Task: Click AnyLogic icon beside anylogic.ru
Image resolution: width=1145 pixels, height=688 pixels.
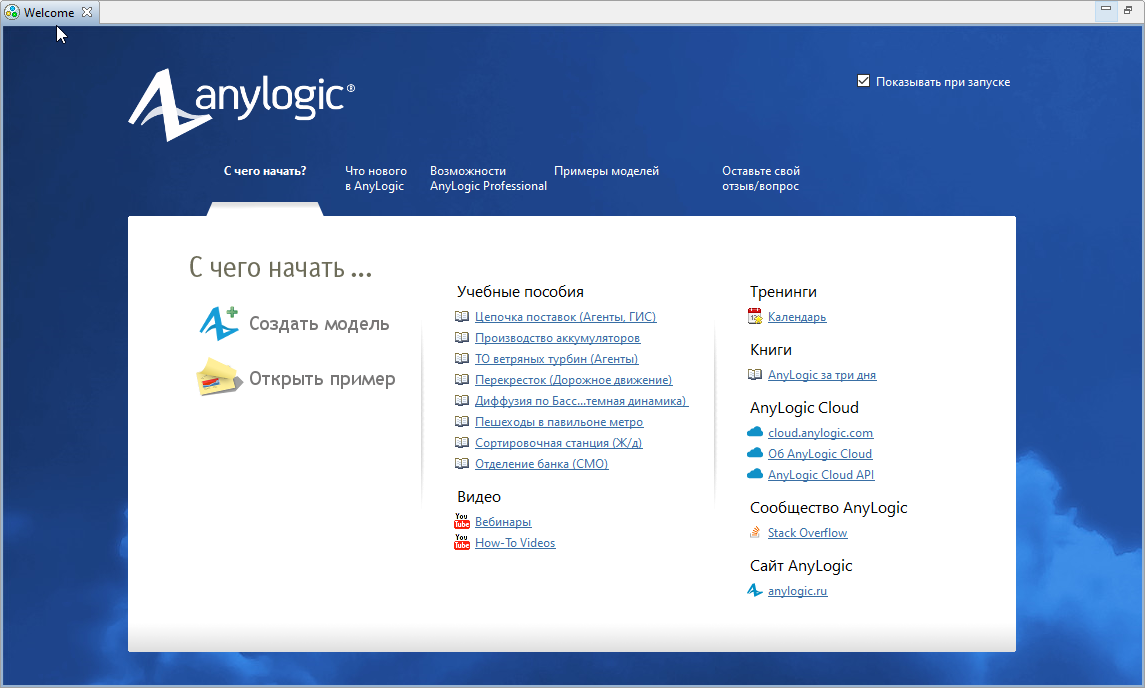Action: click(x=754, y=590)
